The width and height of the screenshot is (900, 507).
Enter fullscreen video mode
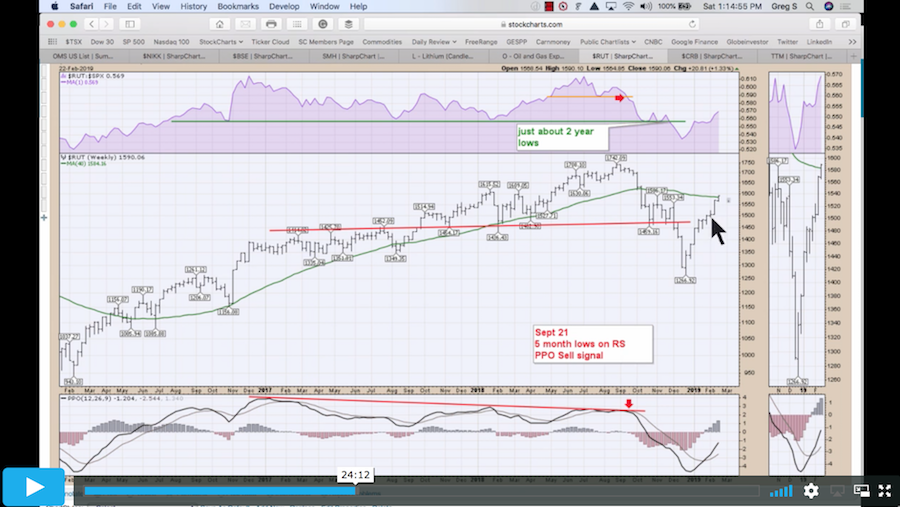point(885,490)
